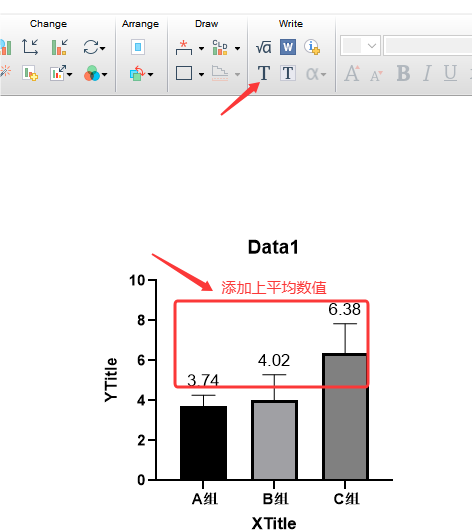Click the Y-axis tick label 0
This screenshot has height=532, width=472.
click(x=141, y=480)
